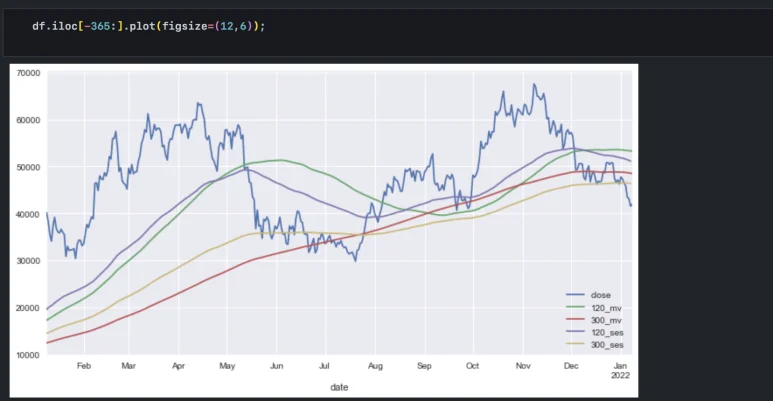Click the red 300_mv legend swatch

(x=573, y=320)
